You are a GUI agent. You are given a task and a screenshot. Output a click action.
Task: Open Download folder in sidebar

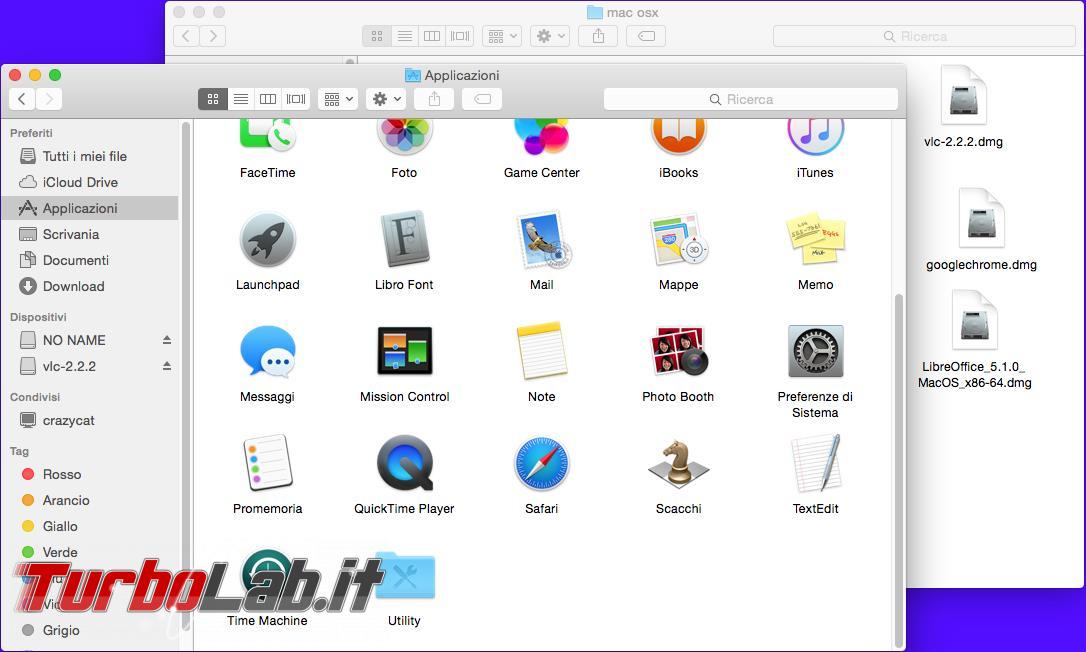[x=90, y=286]
